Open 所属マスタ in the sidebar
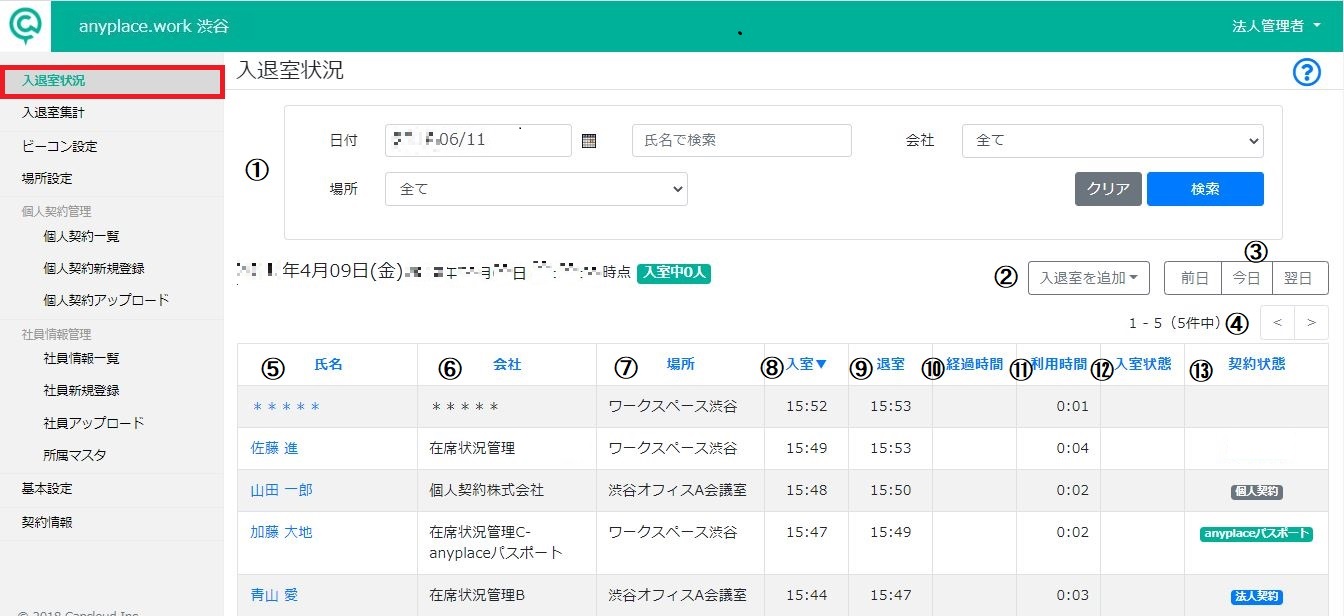1344x616 pixels. (x=75, y=455)
